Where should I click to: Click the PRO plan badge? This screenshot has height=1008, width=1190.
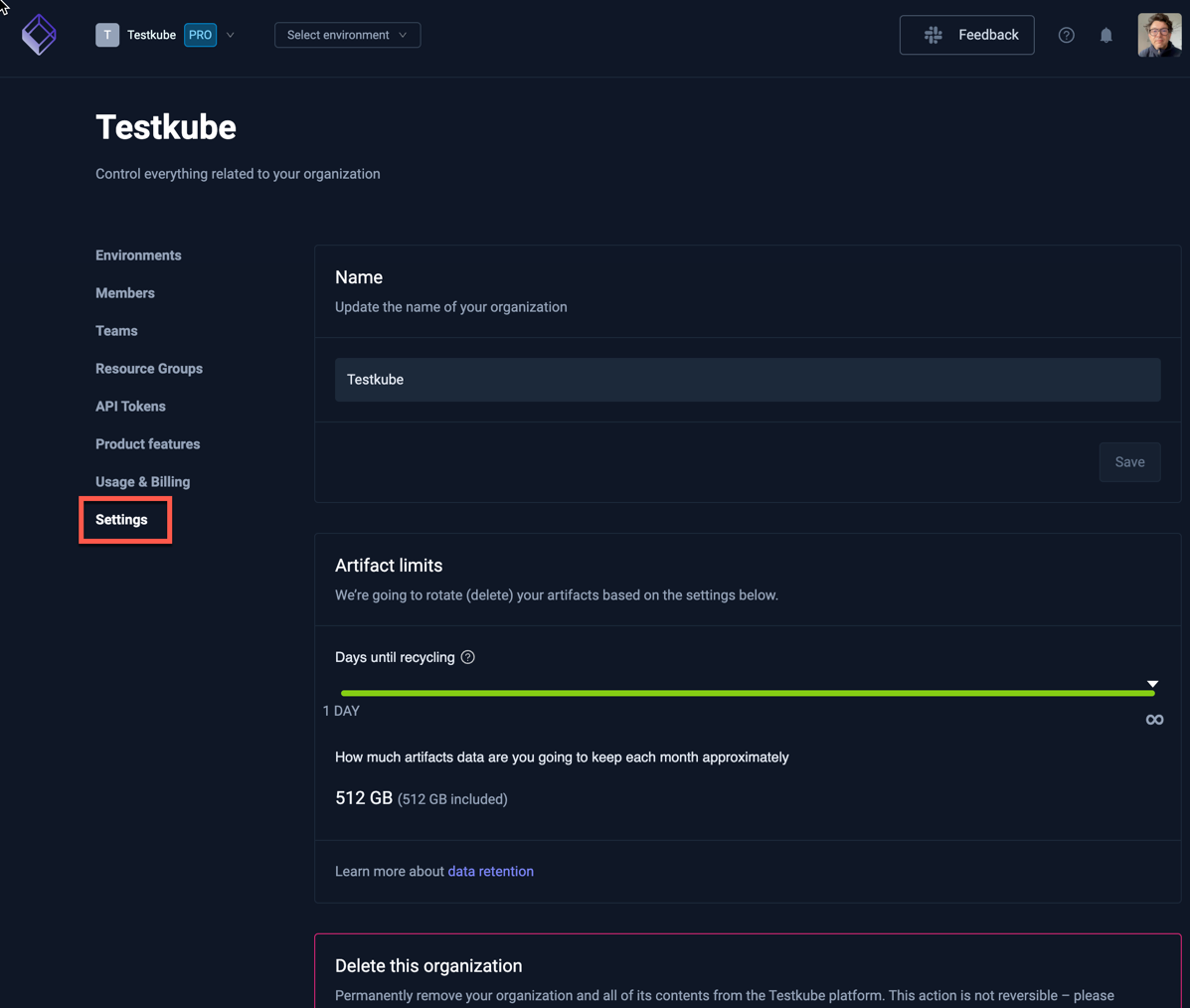click(201, 35)
